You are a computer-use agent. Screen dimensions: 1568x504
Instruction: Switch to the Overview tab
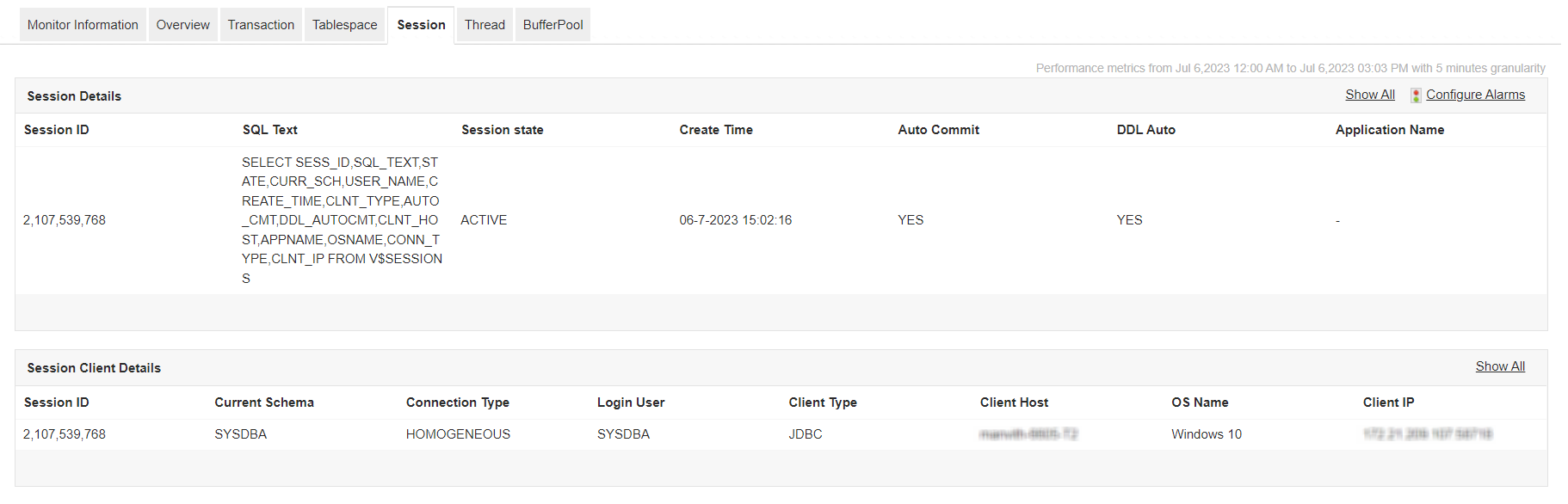[x=182, y=25]
